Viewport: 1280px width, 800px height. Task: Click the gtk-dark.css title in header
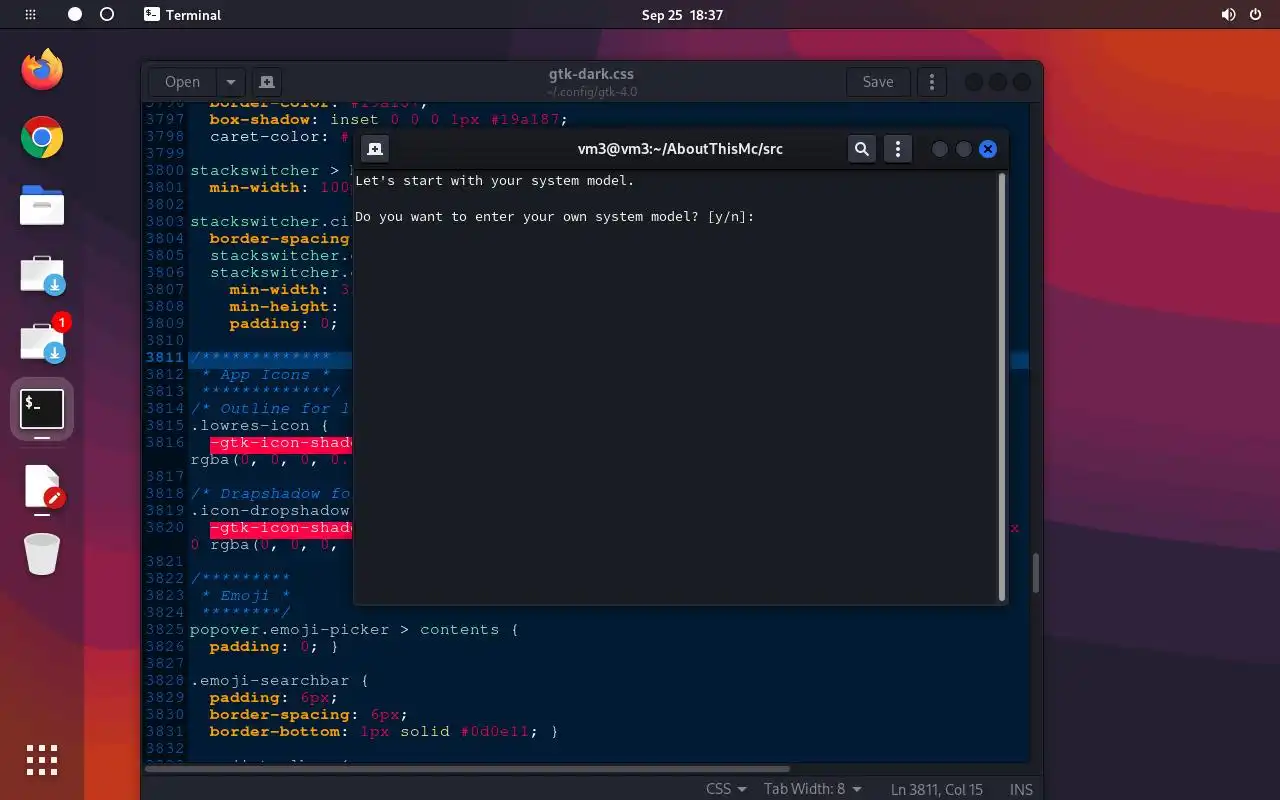pos(591,74)
